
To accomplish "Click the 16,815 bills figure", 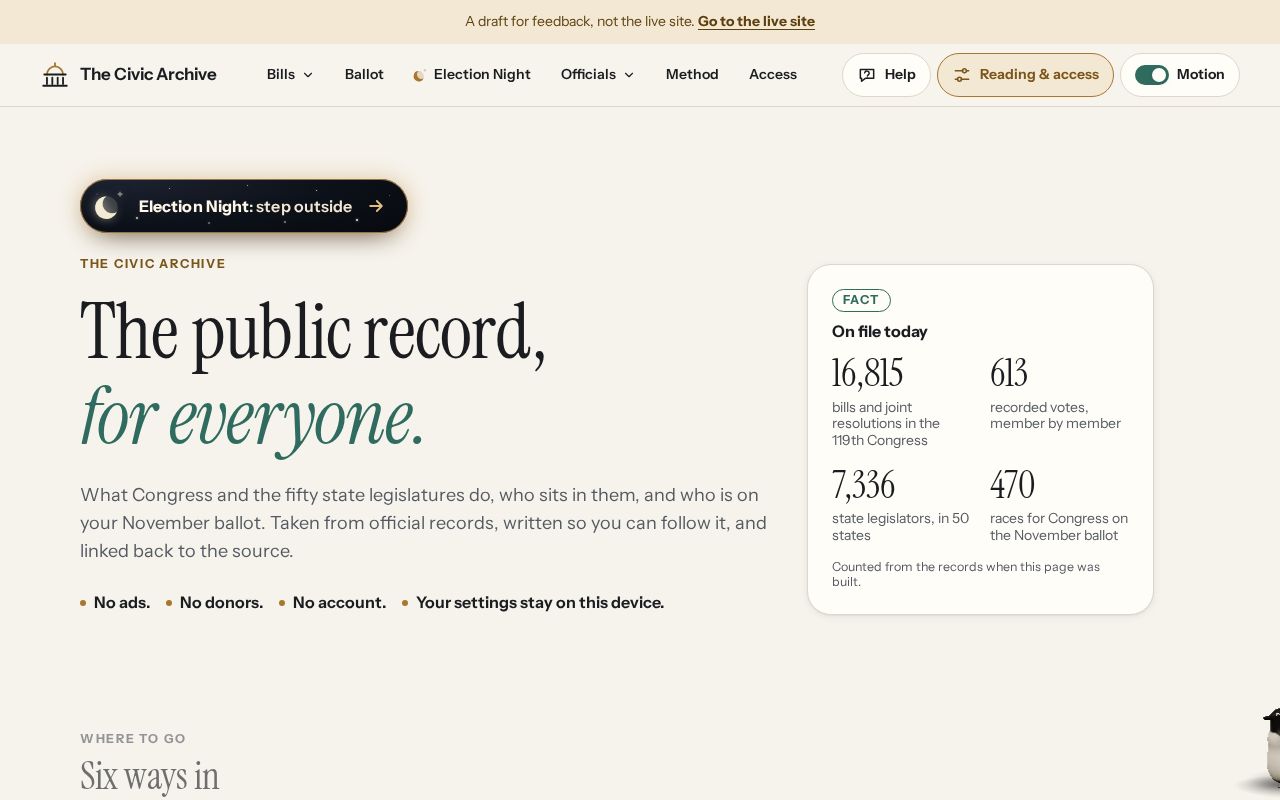I will click(867, 373).
